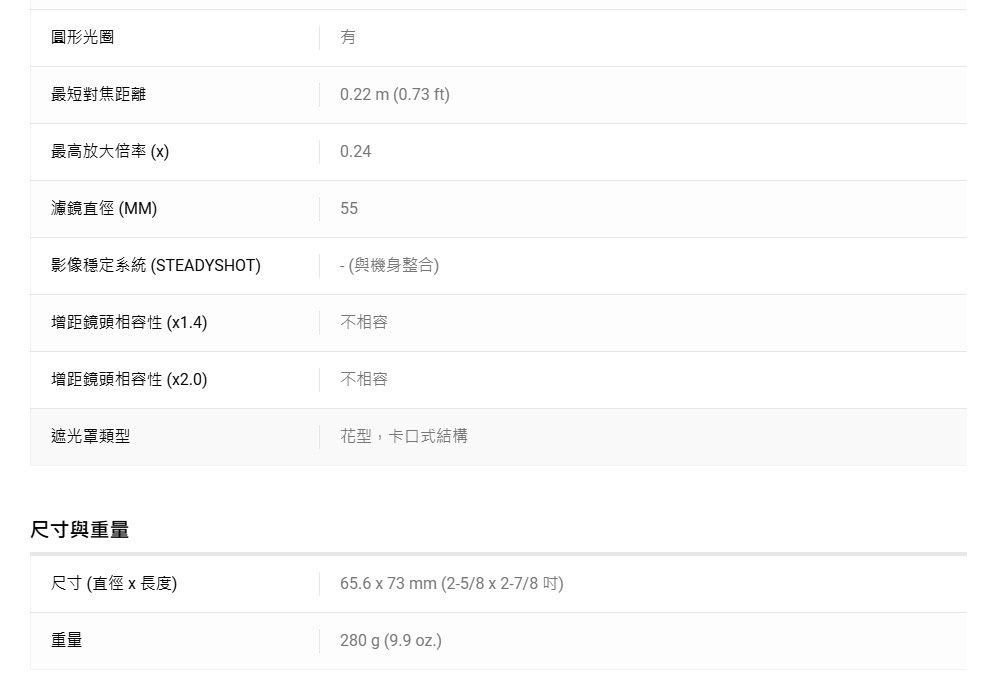Click the 尺寸 (直徑 x 長度) label
The height and width of the screenshot is (696, 1000).
tap(114, 583)
